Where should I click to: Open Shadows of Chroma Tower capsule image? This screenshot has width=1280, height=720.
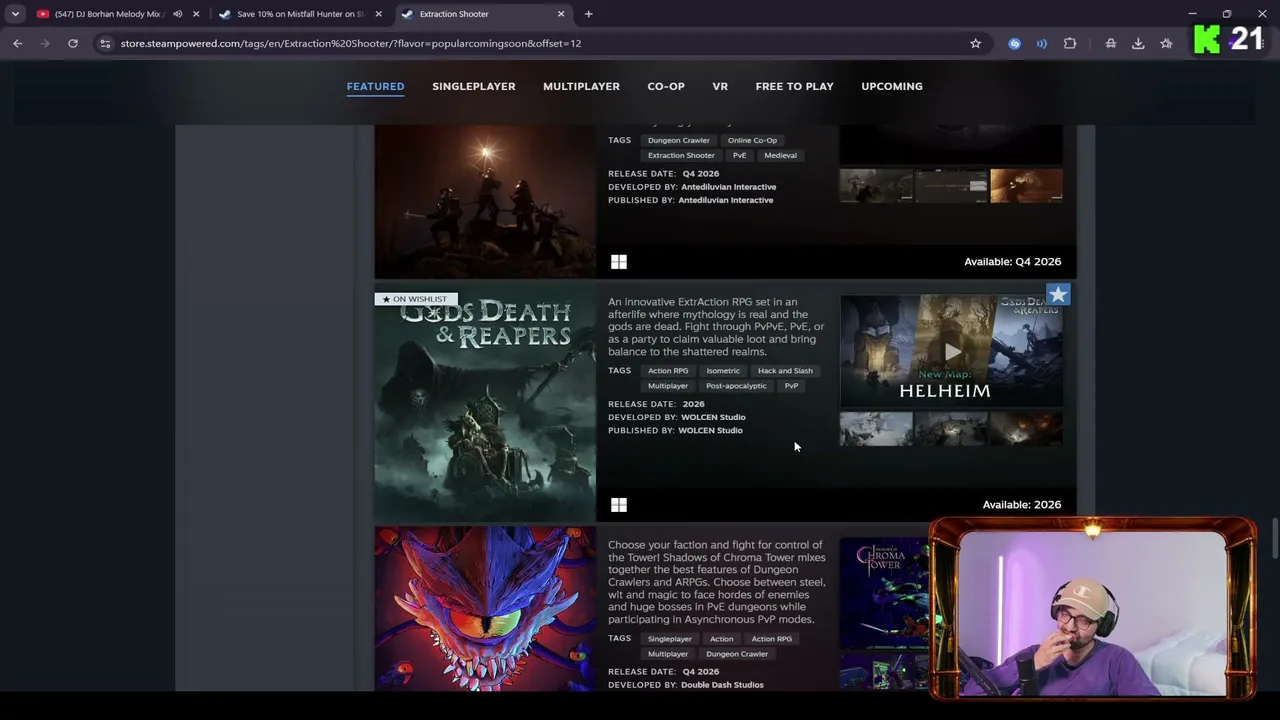pyautogui.click(x=485, y=609)
